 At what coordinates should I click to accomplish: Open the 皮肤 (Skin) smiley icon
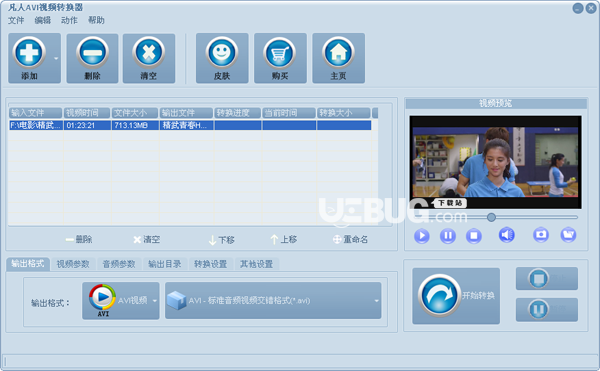pos(222,52)
